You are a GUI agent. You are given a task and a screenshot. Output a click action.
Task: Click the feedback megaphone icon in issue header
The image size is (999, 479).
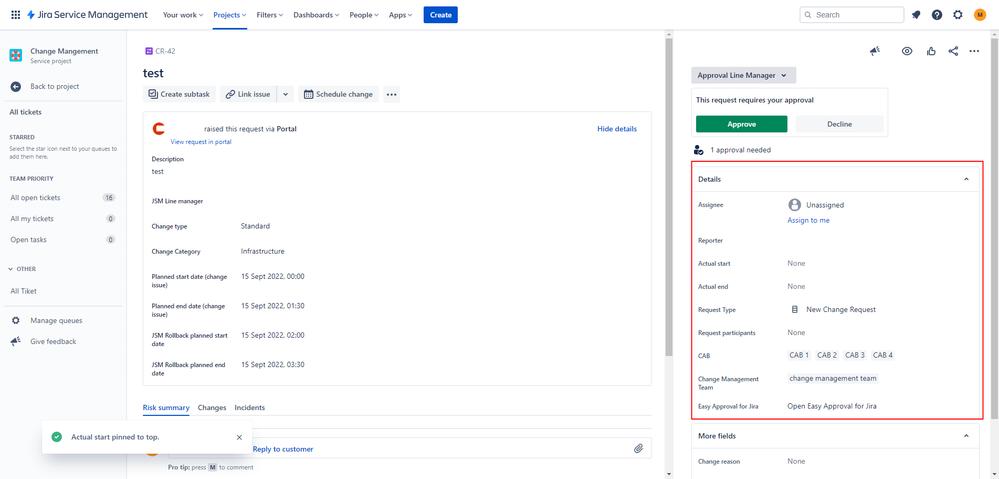click(875, 52)
